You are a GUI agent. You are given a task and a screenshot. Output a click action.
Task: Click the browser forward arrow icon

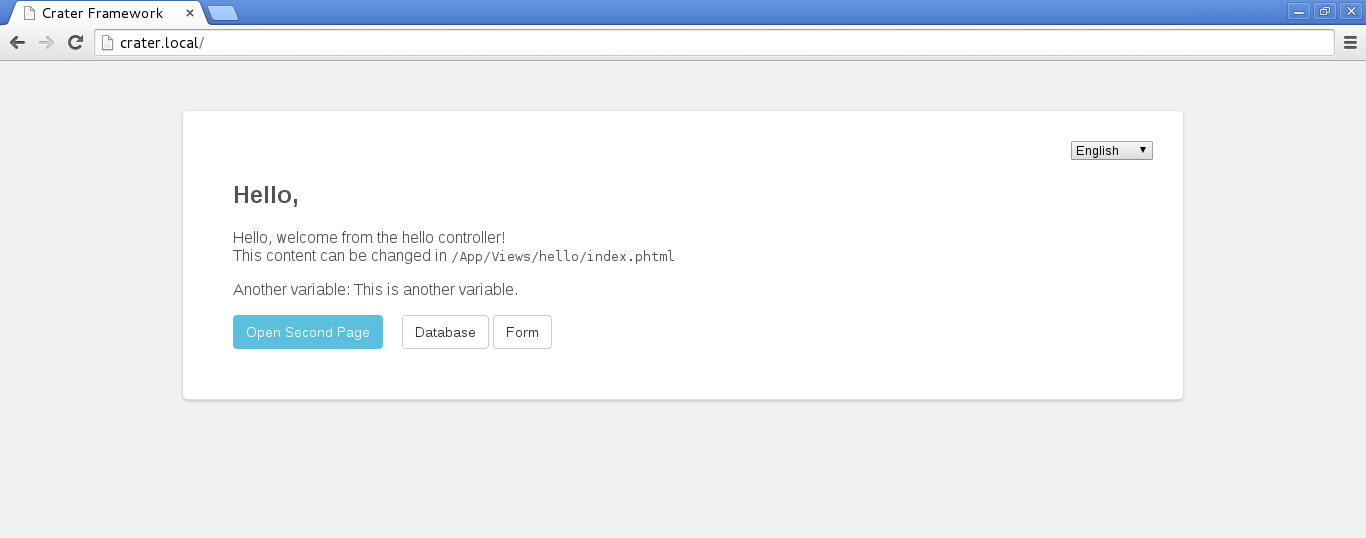tap(46, 42)
